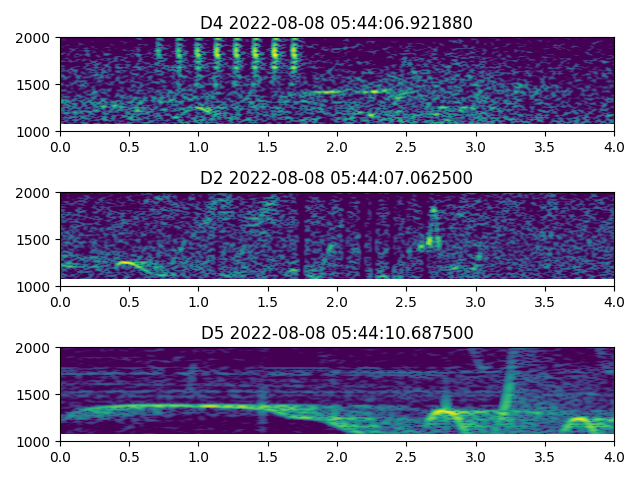Click the second arch near 3.75 in D5
The height and width of the screenshot is (480, 640).
click(x=578, y=423)
